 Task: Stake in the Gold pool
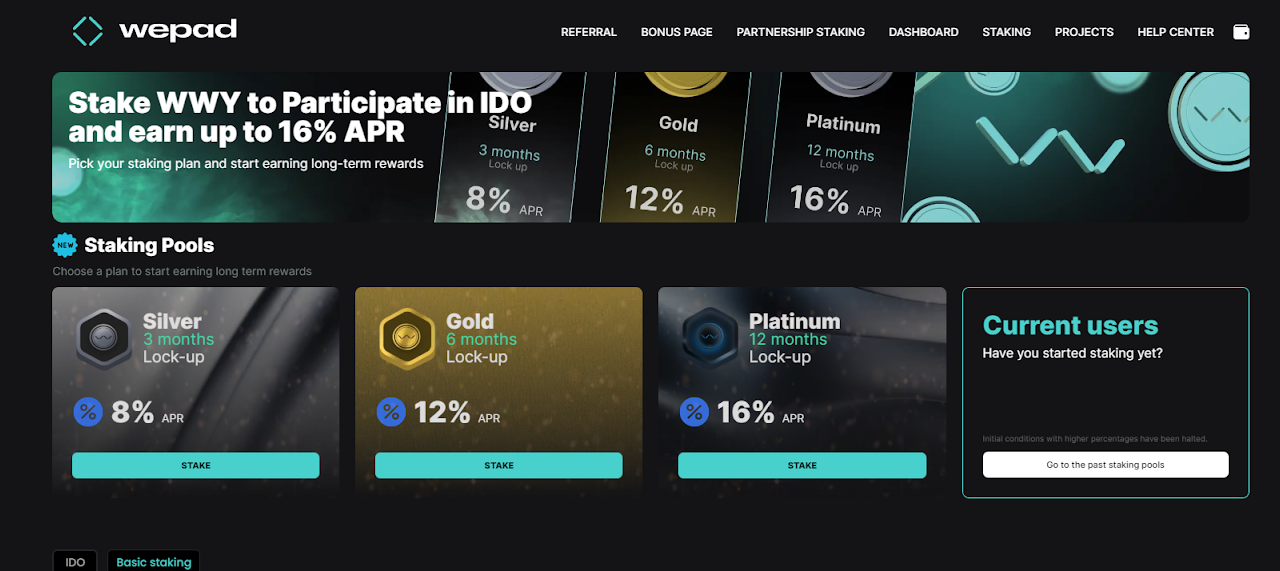(x=499, y=465)
